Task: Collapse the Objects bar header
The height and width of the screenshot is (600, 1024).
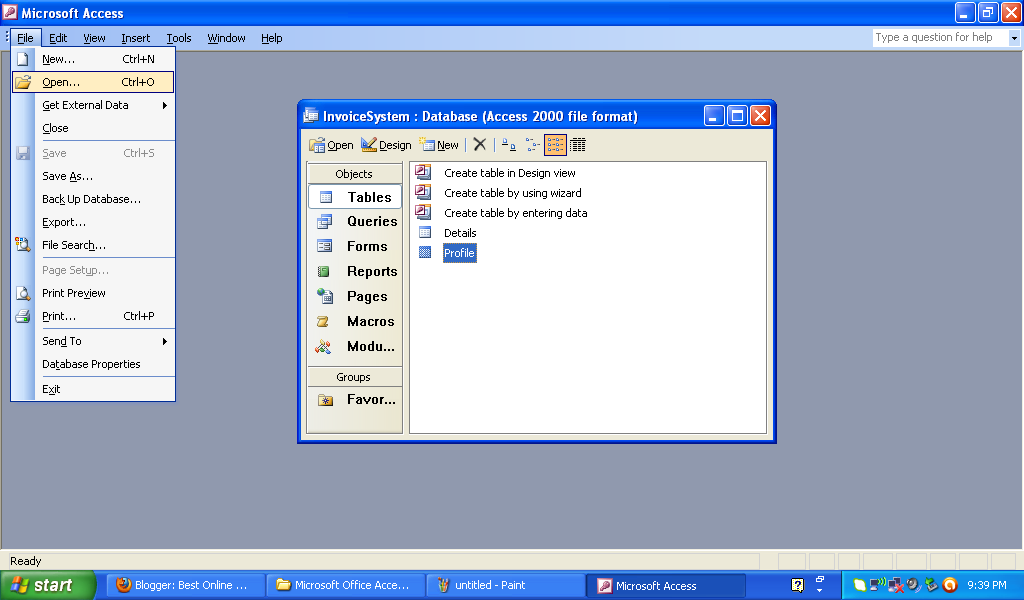Action: 354,174
